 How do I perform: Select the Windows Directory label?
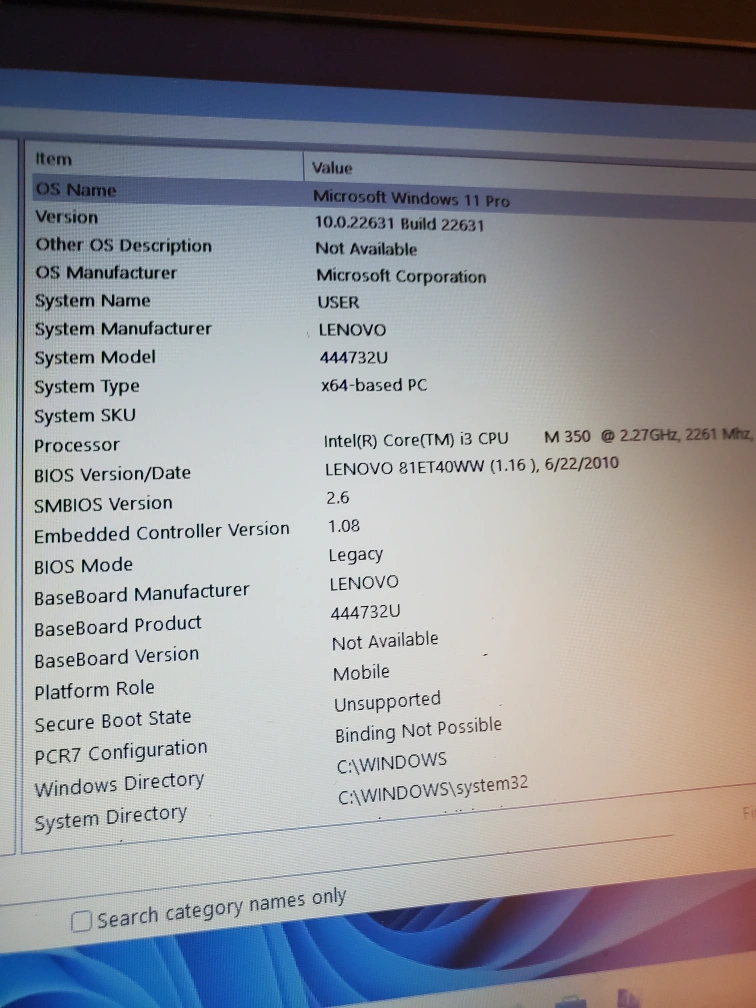tap(119, 784)
